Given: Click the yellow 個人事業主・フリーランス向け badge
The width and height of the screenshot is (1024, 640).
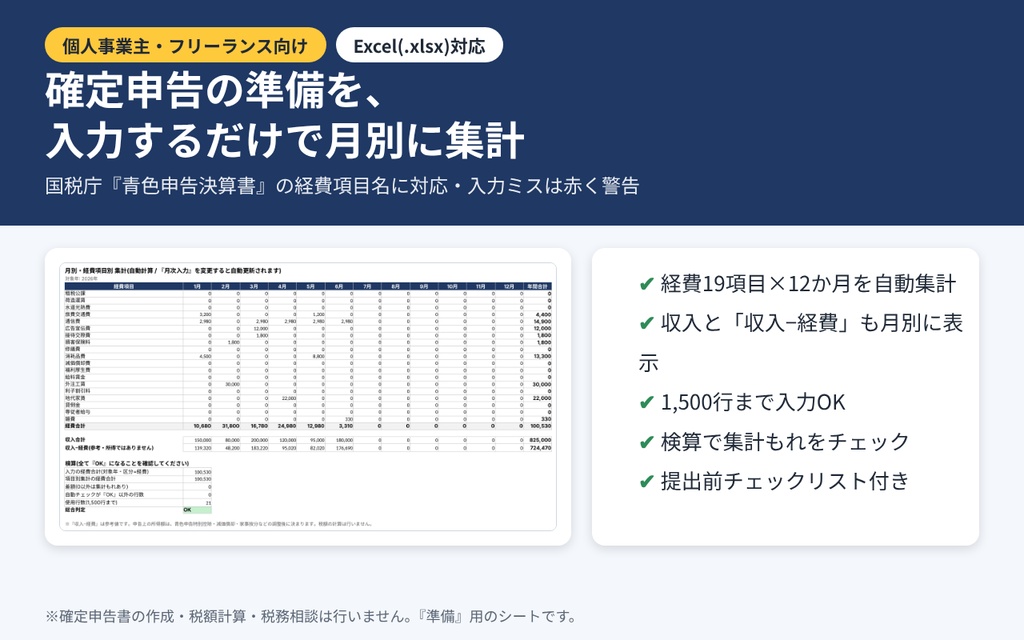Looking at the screenshot, I should pos(185,46).
